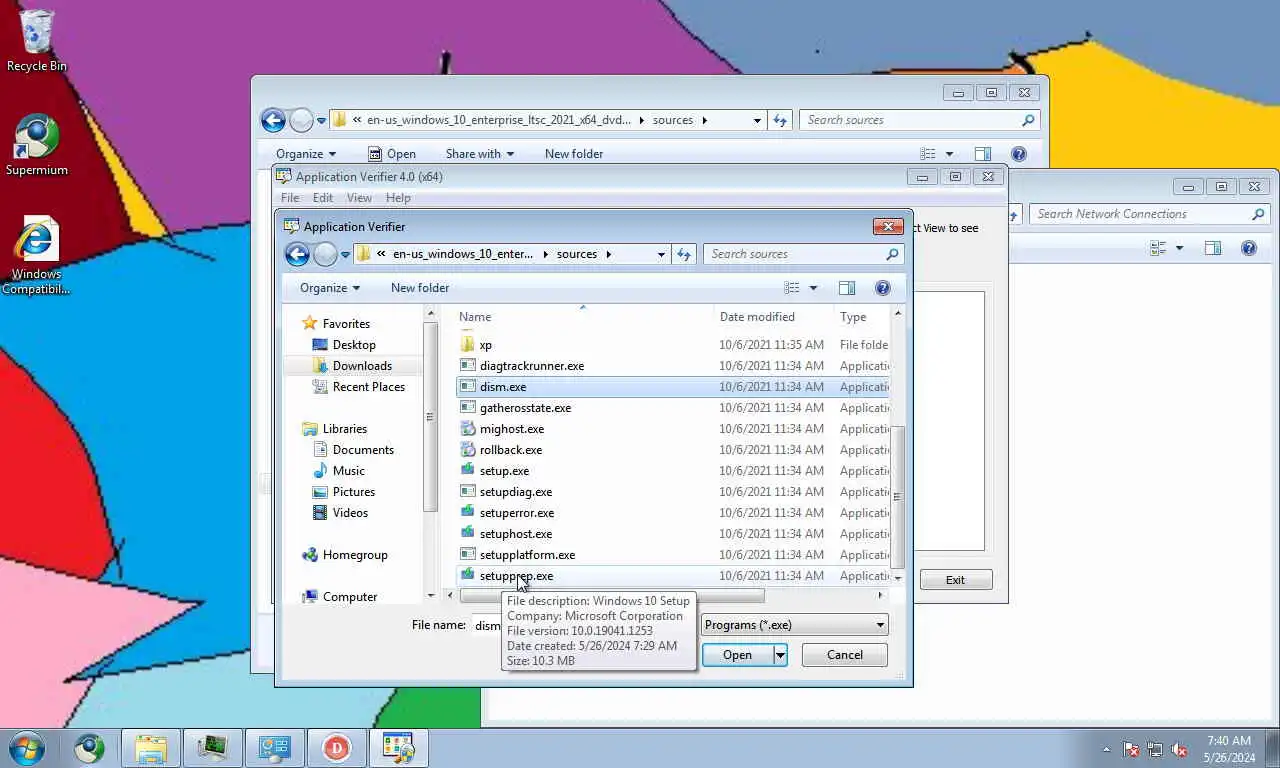Viewport: 1280px width, 768px height.
Task: Click Action Center flag tray icon
Action: pyautogui.click(x=1131, y=749)
